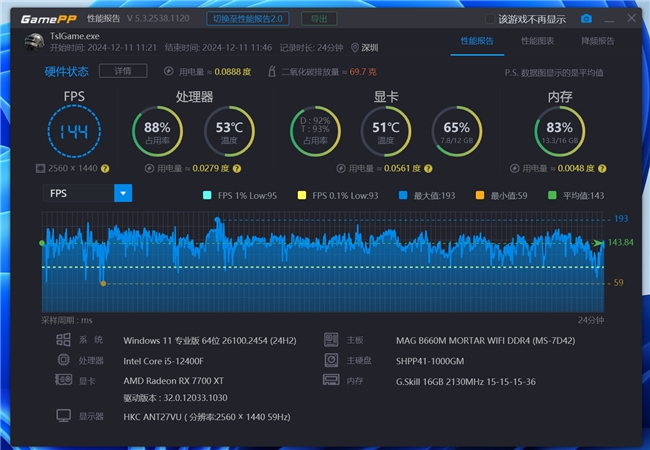The height and width of the screenshot is (450, 650).
Task: Click the power plug icon beside 用电量 0.0888 度
Action: click(x=168, y=71)
